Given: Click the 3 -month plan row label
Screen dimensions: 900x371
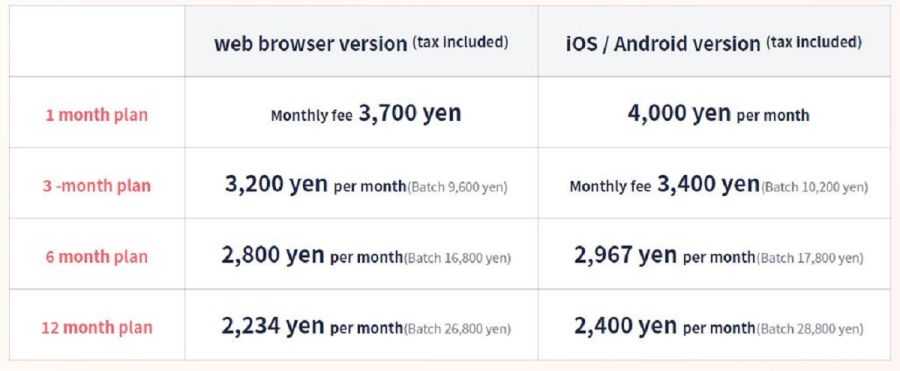Looking at the screenshot, I should coord(97,186).
